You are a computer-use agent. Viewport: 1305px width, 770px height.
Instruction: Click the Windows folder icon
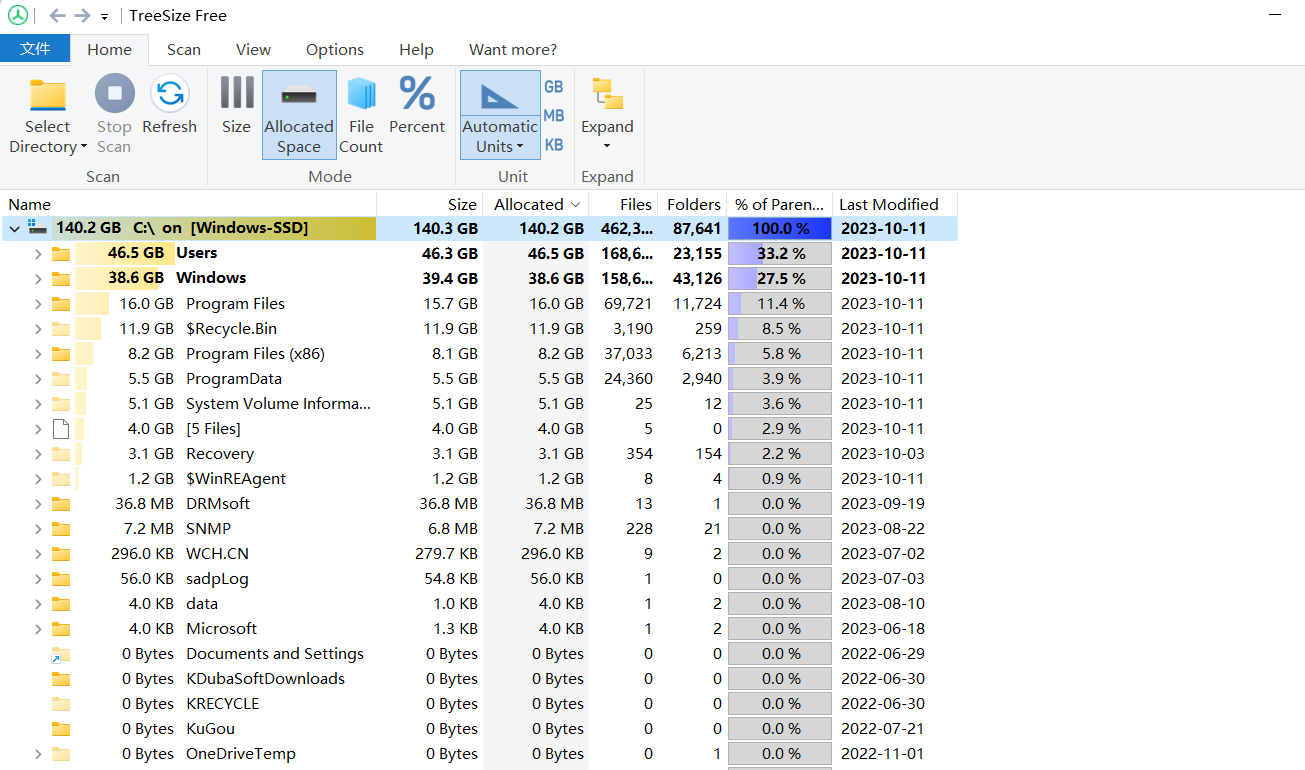click(x=61, y=279)
